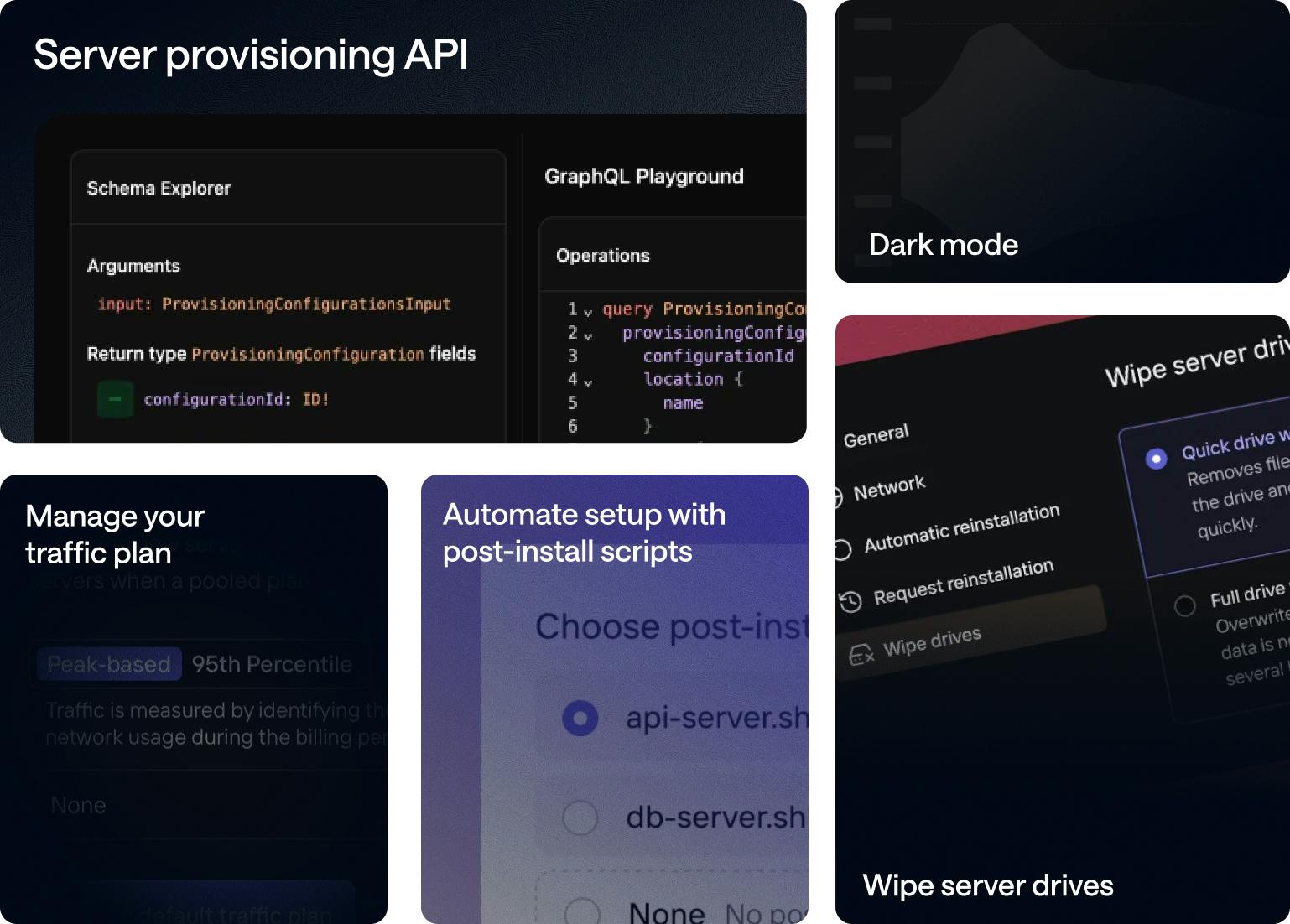Choose the 95th Percentile option
Viewport: 1290px width, 924px height.
273,664
